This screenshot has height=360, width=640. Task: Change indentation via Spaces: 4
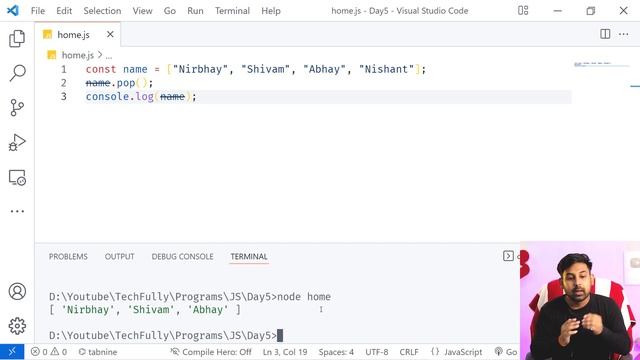336,351
